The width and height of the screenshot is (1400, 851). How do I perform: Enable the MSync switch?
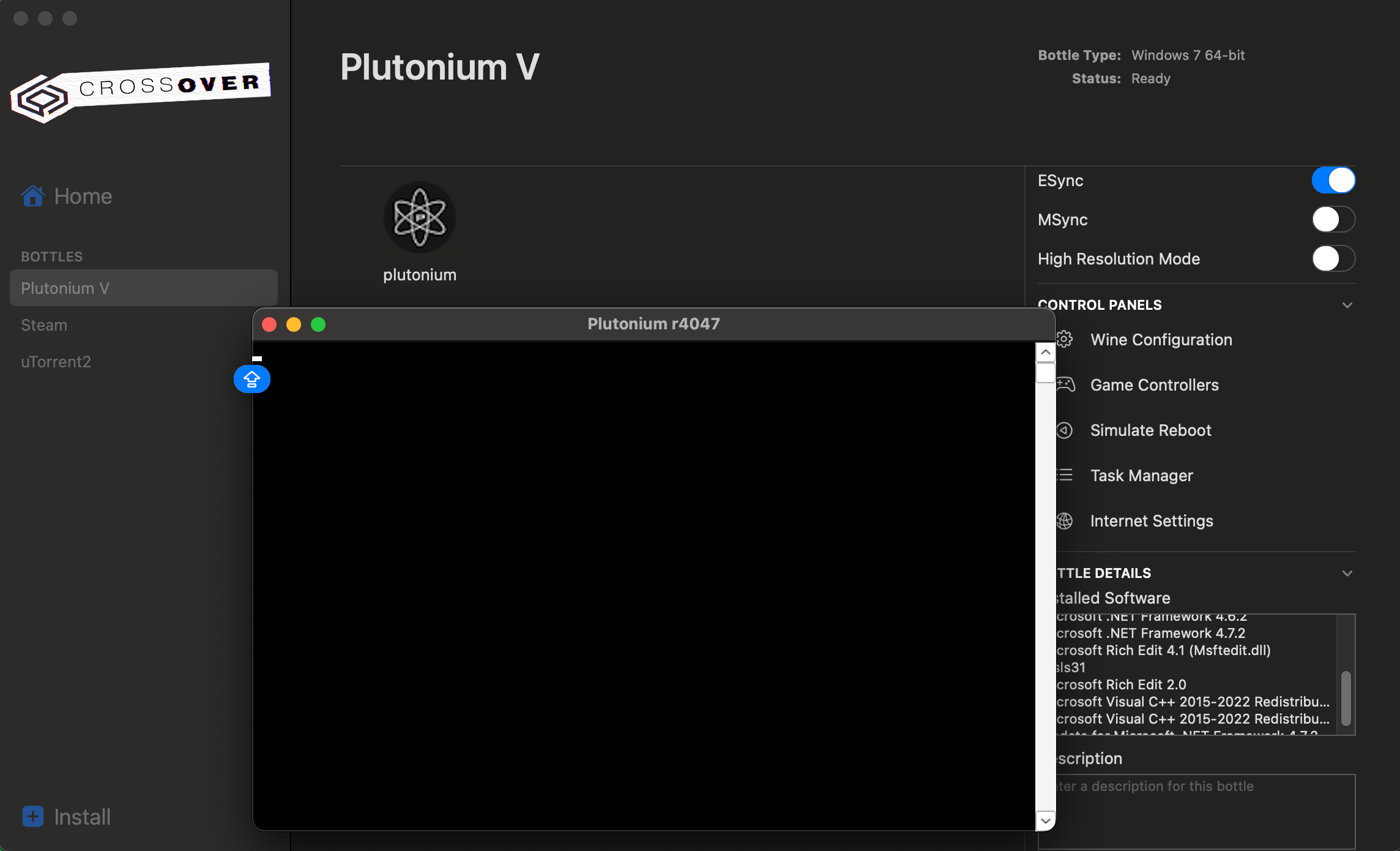pos(1333,219)
